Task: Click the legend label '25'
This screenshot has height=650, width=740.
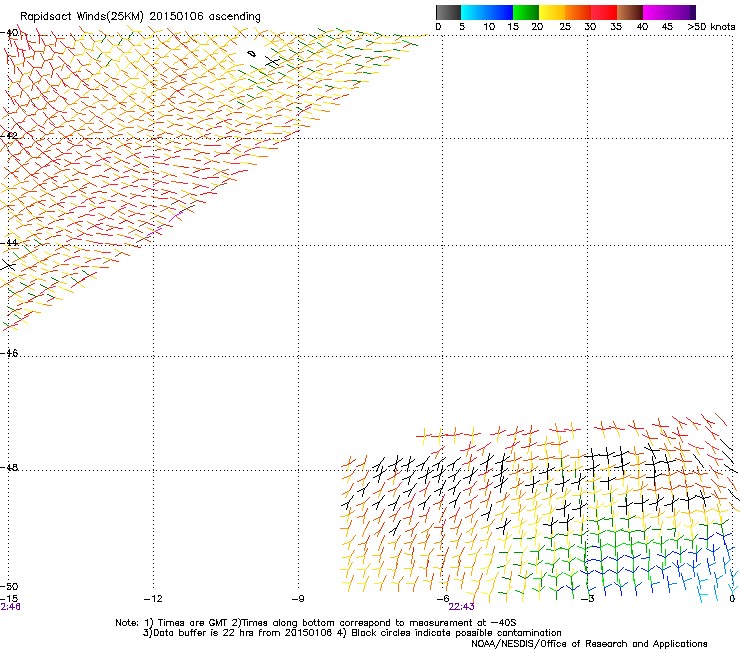Action: tap(565, 27)
